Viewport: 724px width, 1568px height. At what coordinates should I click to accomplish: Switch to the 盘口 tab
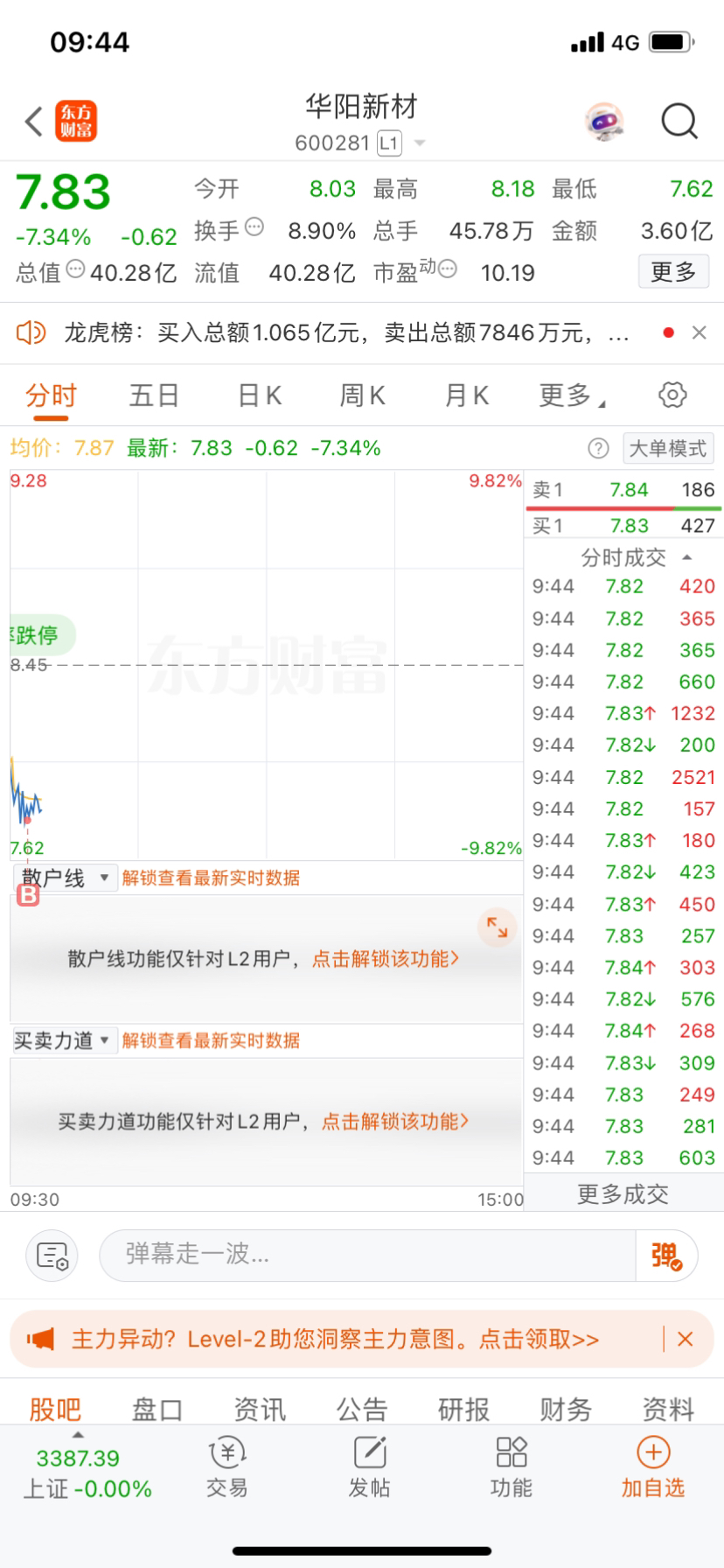point(157,1409)
